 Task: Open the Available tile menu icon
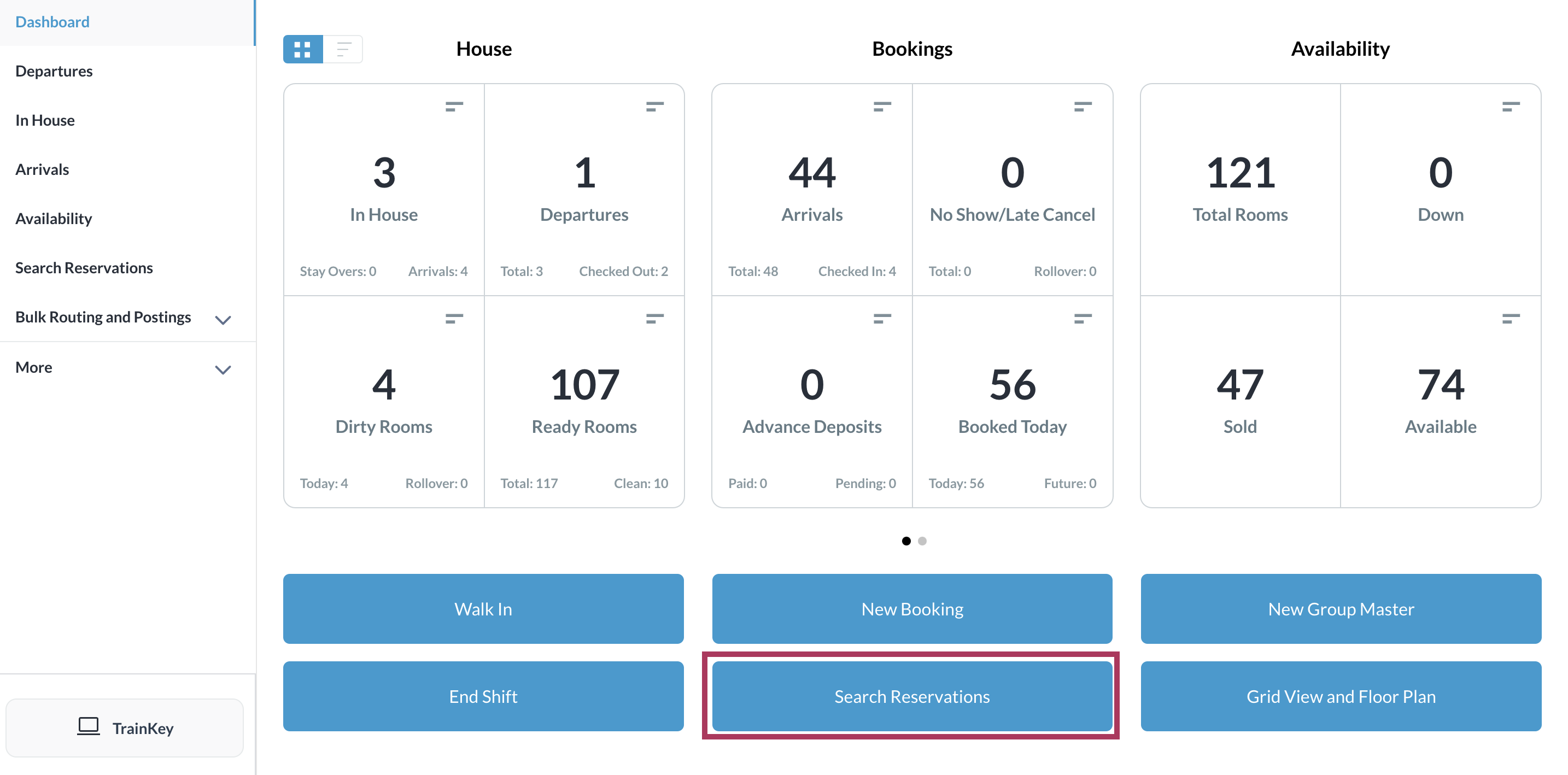click(x=1510, y=319)
